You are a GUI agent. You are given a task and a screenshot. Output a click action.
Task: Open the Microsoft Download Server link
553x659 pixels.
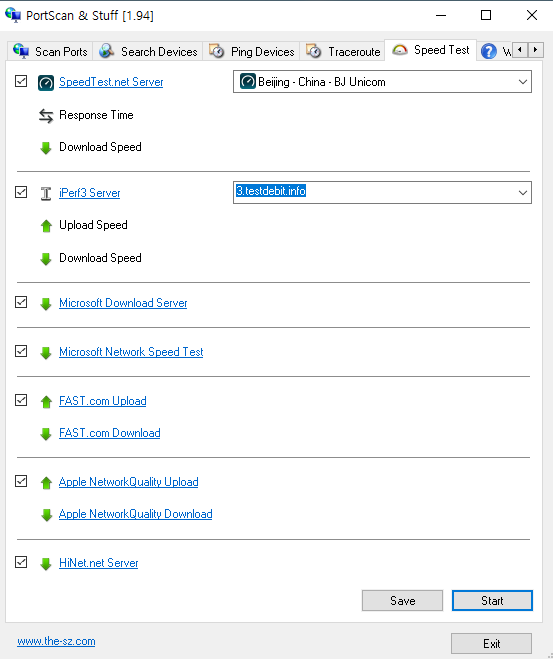click(123, 303)
